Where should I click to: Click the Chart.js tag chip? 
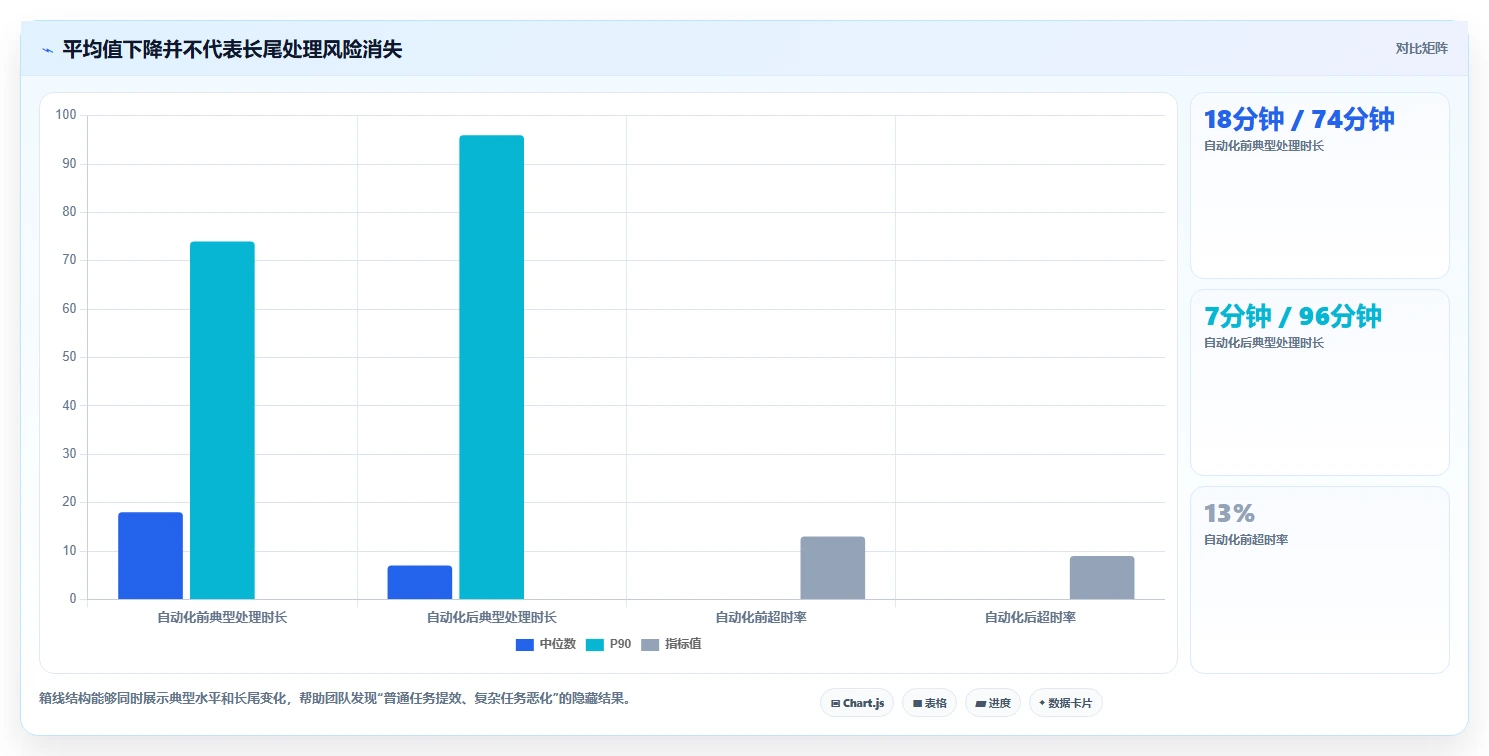click(x=857, y=703)
